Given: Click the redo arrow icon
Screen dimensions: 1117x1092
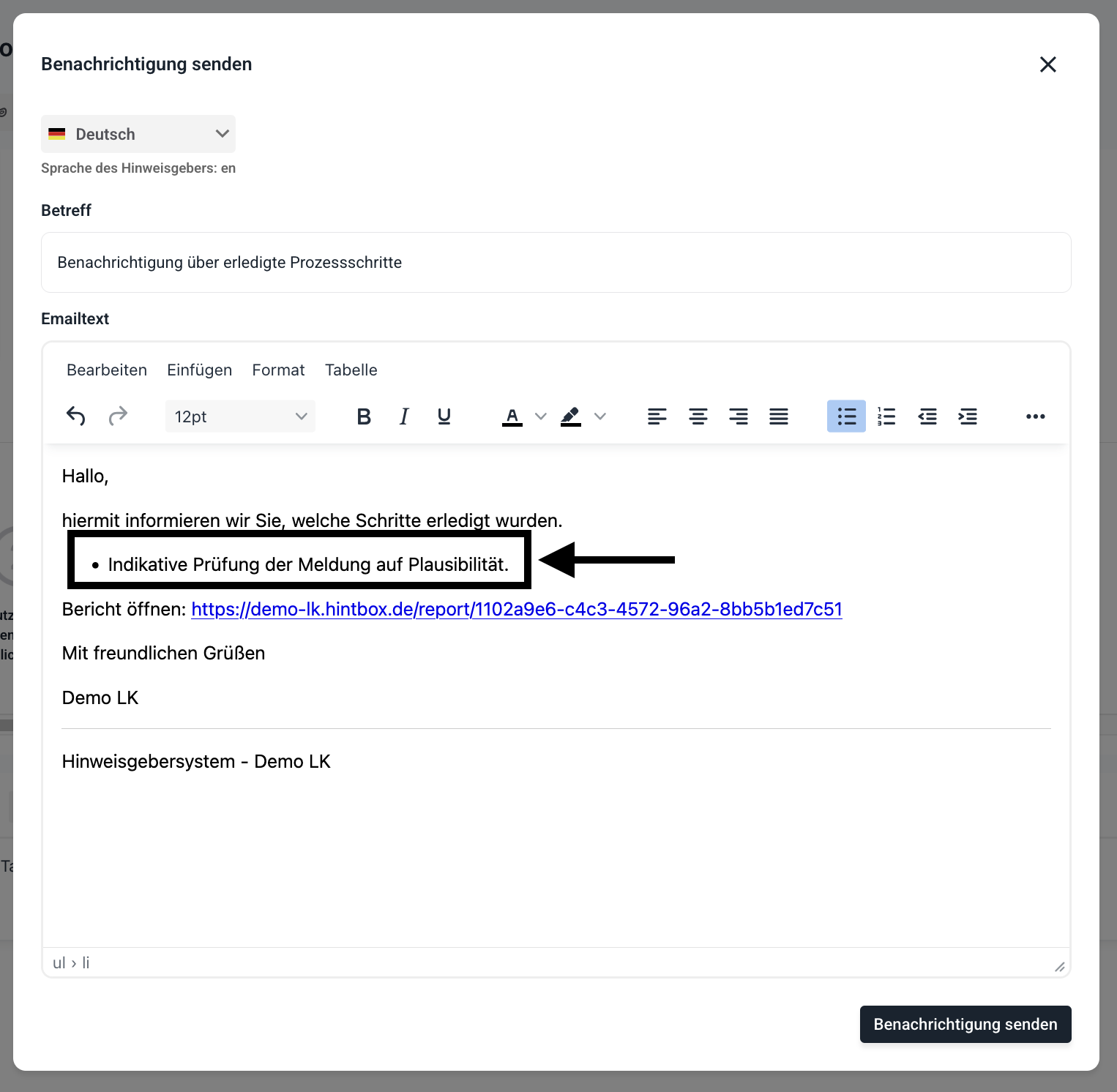Looking at the screenshot, I should point(118,416).
